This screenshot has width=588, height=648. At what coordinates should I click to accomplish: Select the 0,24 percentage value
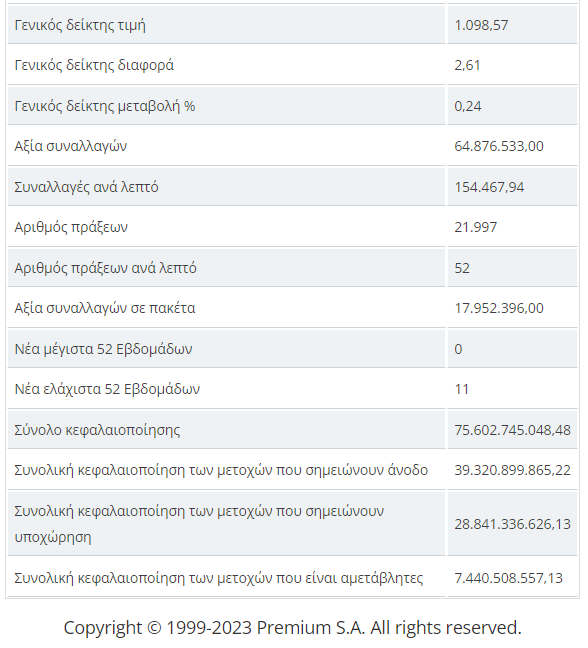pos(468,106)
